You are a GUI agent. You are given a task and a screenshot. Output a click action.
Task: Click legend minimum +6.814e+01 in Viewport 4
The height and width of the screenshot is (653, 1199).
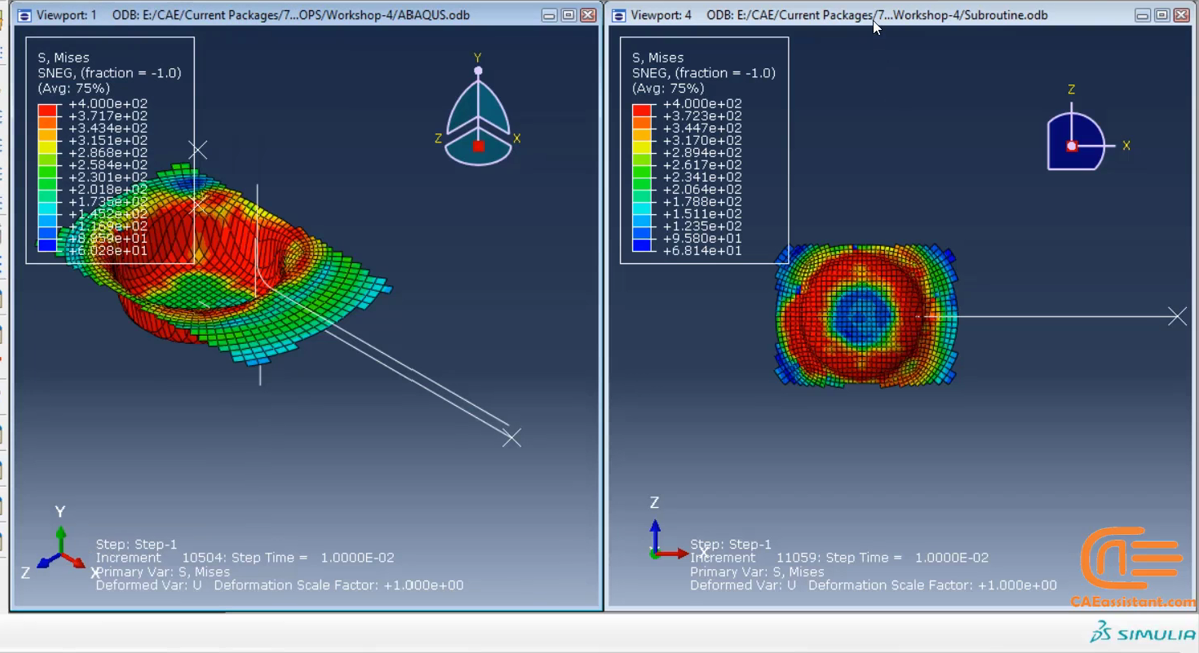point(702,251)
